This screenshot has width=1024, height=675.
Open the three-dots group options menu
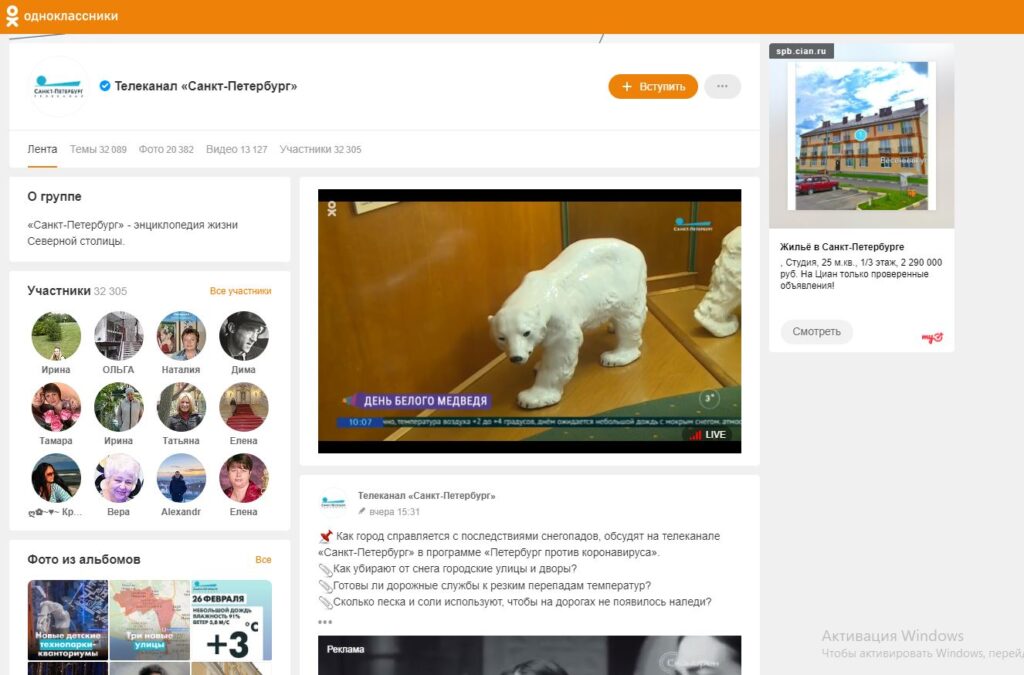click(722, 86)
